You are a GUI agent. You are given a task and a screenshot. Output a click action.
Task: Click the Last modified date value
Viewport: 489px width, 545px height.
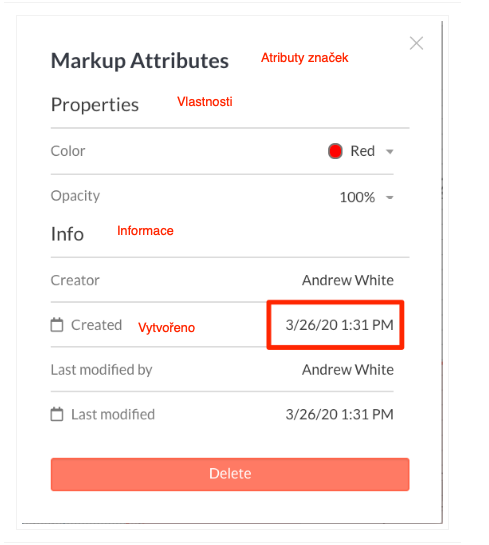[340, 414]
